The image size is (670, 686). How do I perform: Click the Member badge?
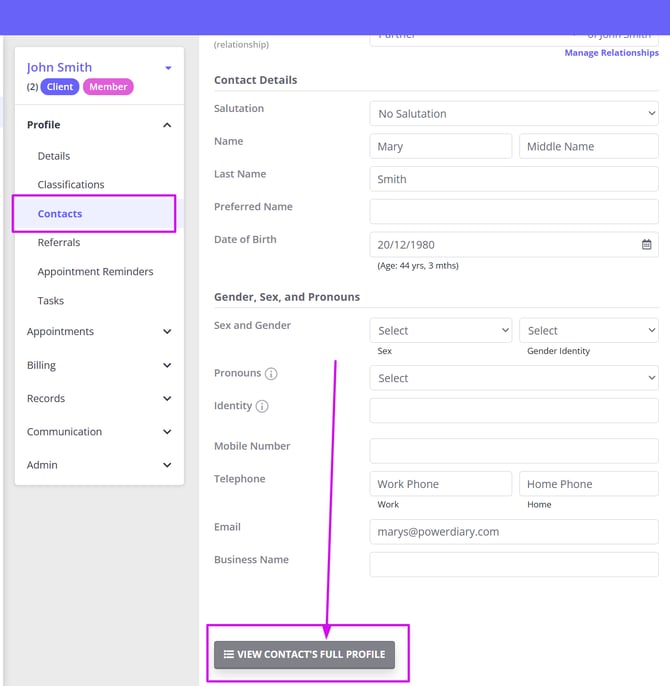pos(108,87)
